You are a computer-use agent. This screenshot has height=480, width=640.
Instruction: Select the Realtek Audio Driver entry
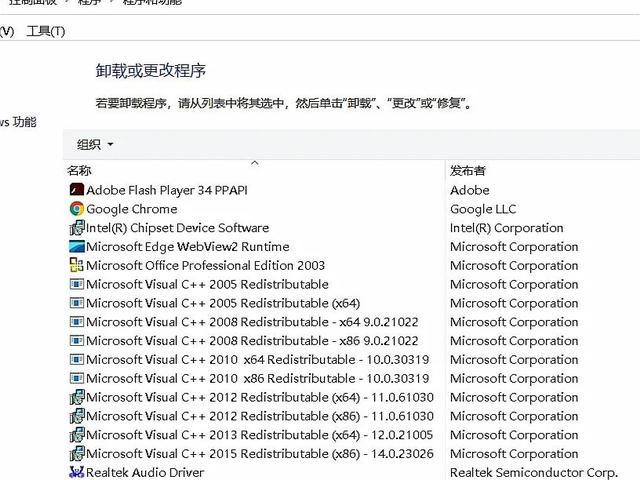click(x=145, y=472)
